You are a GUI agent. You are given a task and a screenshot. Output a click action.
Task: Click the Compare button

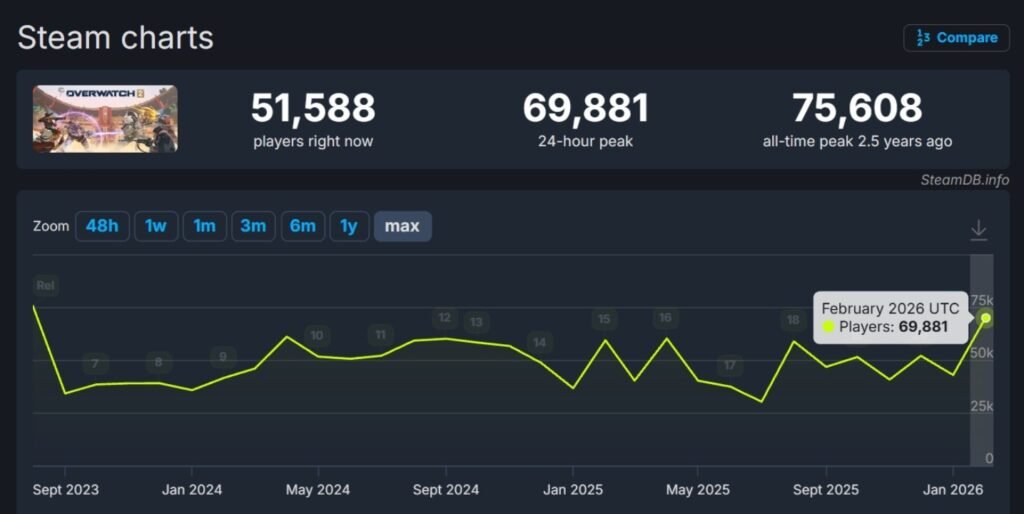point(956,38)
